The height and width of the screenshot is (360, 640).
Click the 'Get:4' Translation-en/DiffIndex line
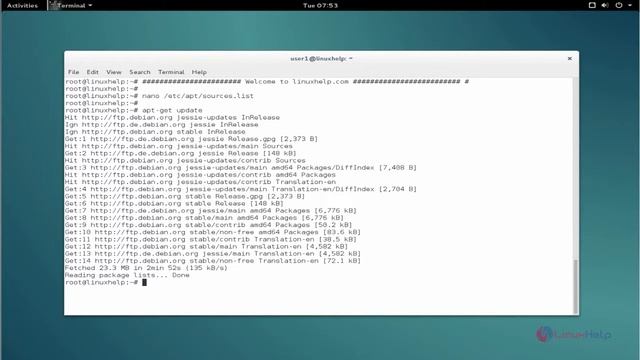tap(241, 189)
